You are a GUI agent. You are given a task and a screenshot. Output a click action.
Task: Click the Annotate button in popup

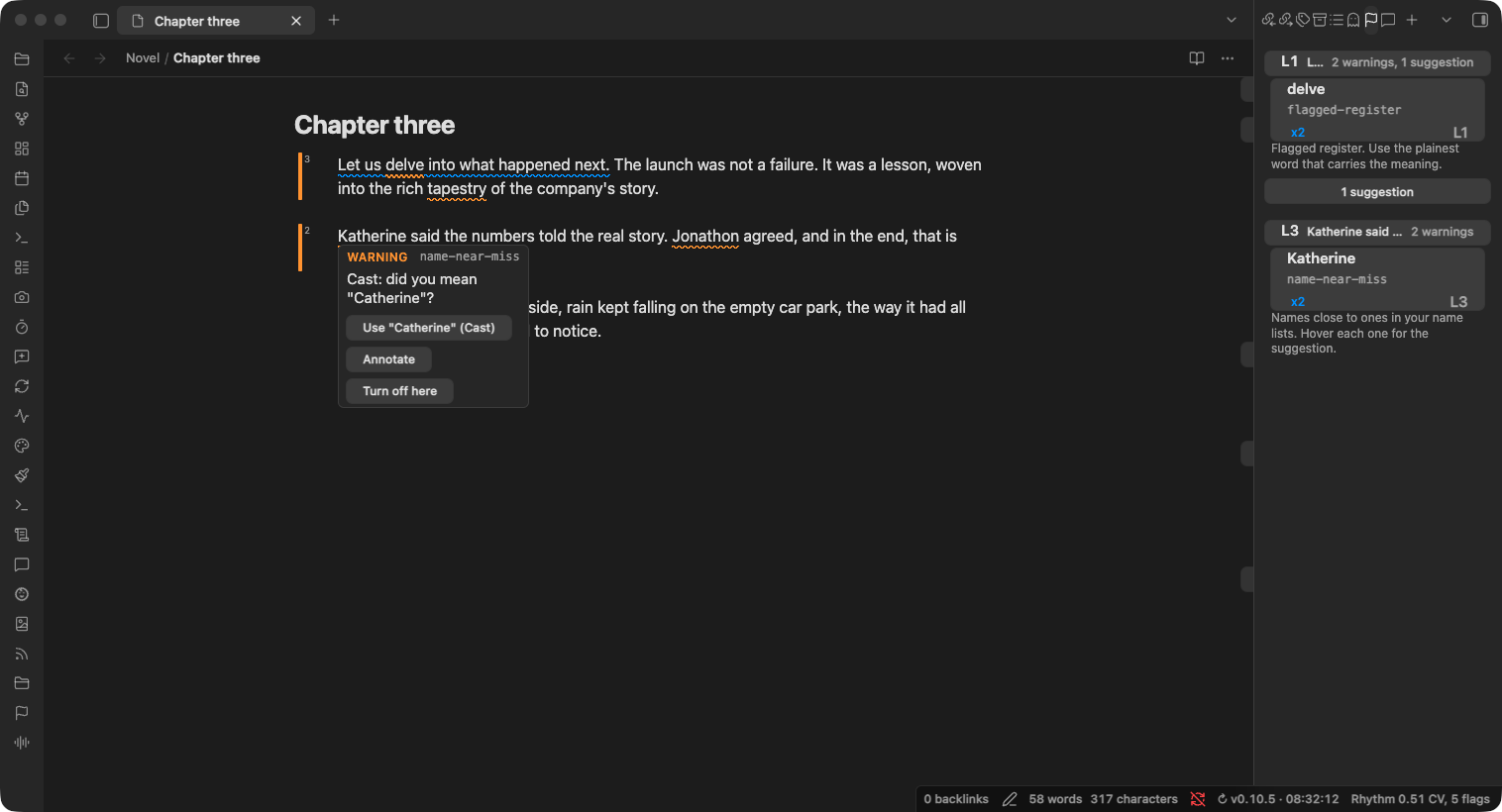pyautogui.click(x=388, y=359)
